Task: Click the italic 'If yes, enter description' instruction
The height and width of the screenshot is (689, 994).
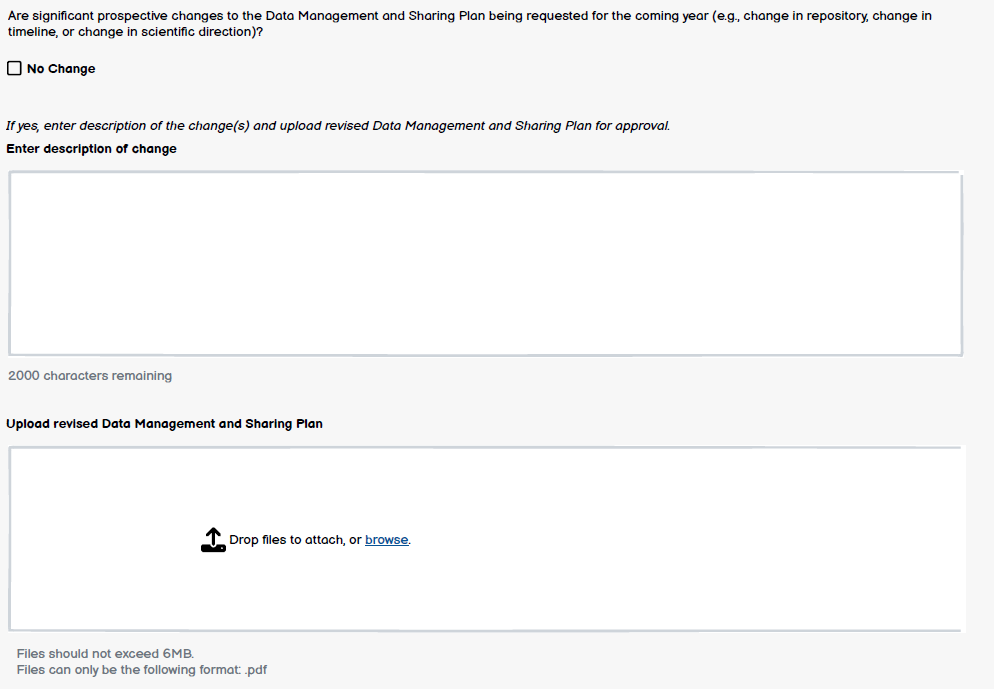Action: tap(337, 126)
